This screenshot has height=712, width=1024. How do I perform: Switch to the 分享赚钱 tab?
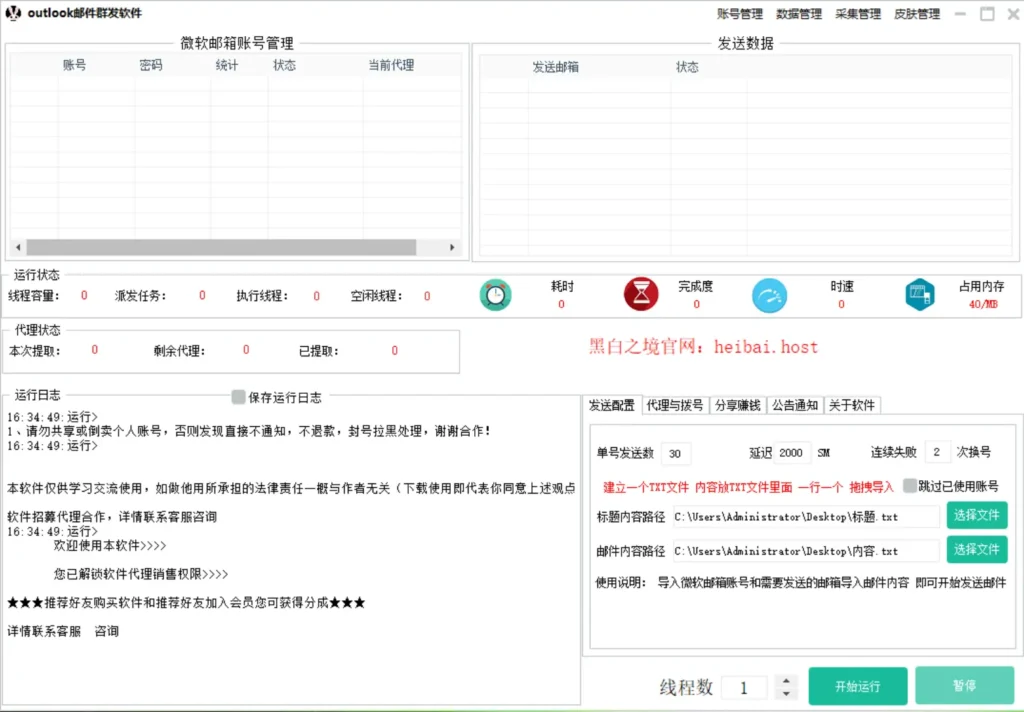[737, 405]
